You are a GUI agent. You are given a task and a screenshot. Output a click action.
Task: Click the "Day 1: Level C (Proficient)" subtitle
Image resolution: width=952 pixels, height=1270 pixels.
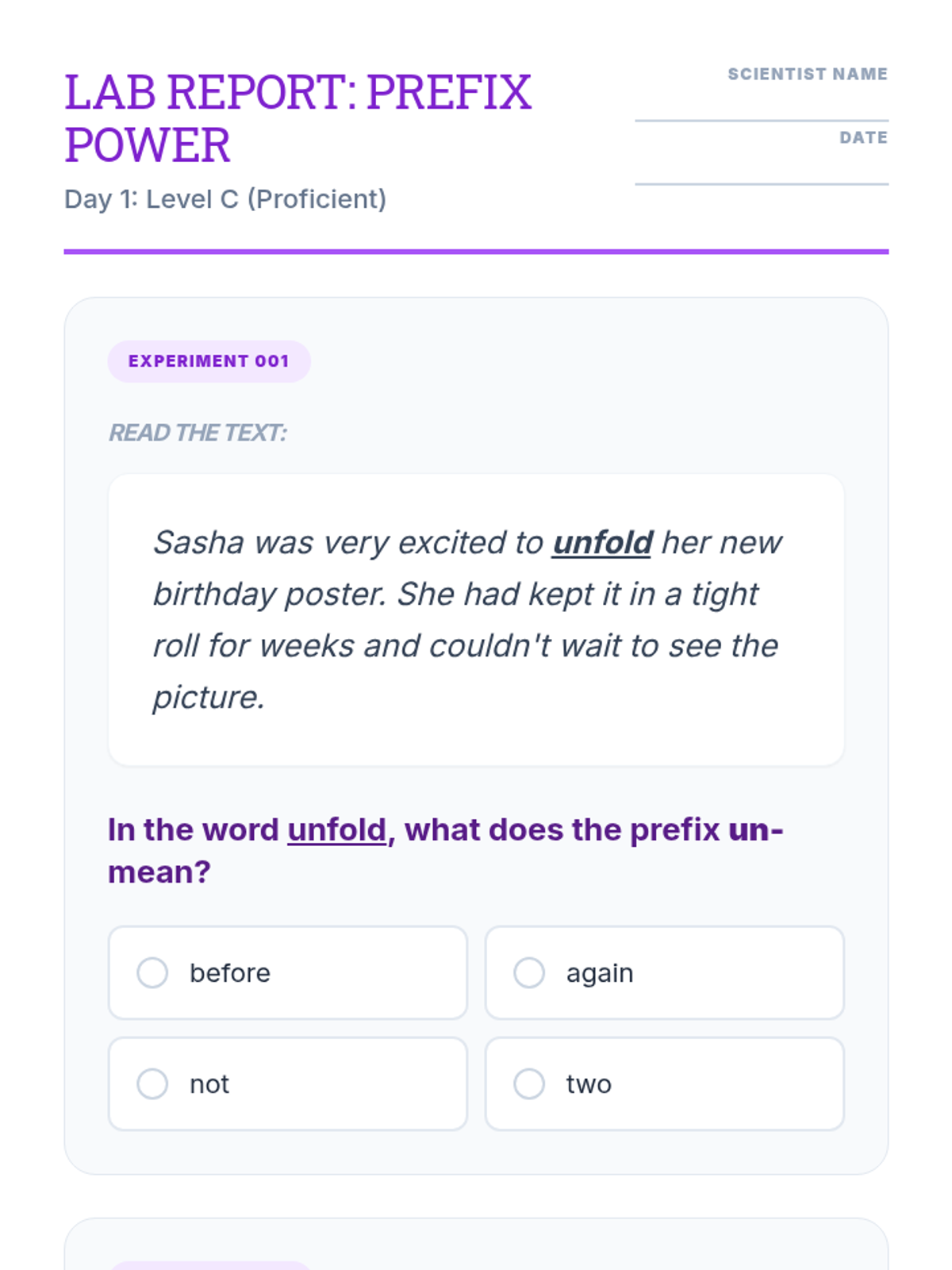225,199
